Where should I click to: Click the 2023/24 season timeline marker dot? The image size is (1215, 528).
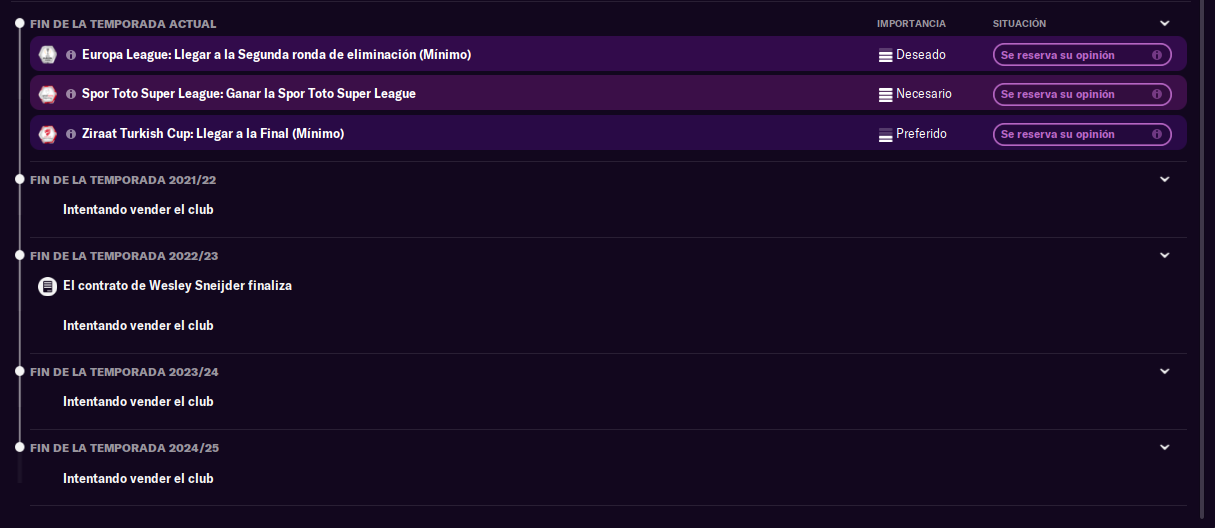tap(19, 371)
